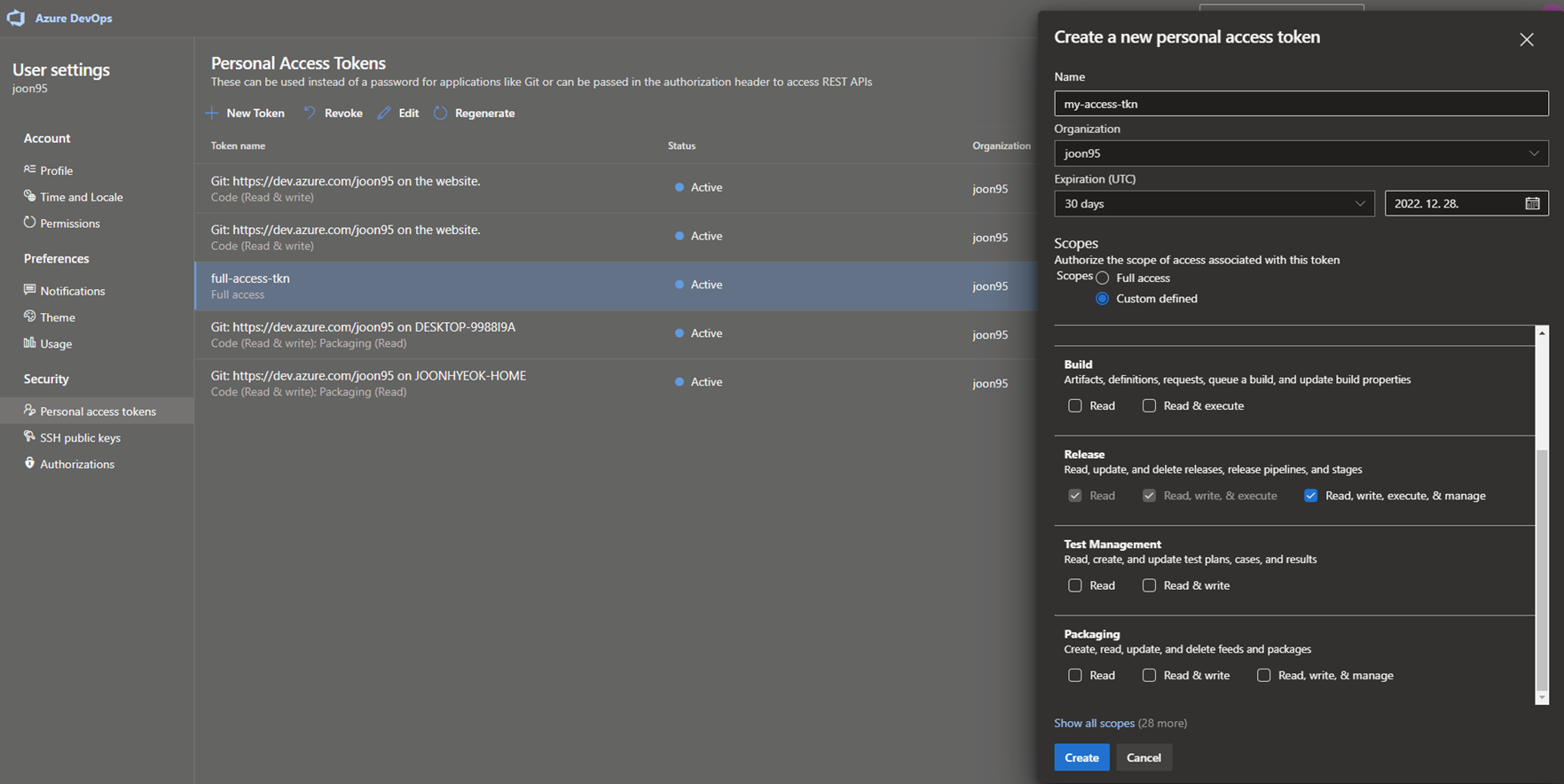Check Test Management Read & write checkbox
This screenshot has height=784, width=1564.
click(1149, 585)
